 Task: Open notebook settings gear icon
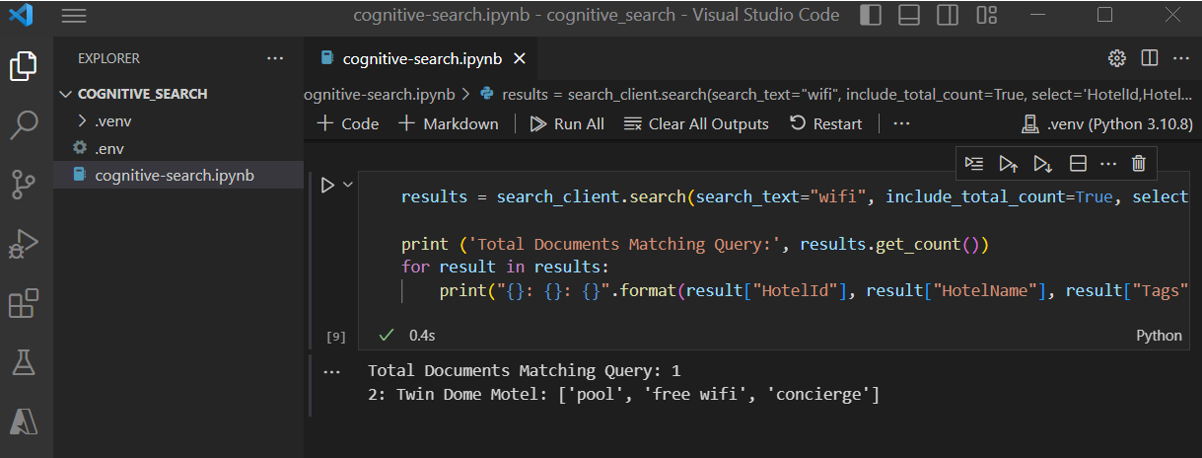pyautogui.click(x=1117, y=58)
